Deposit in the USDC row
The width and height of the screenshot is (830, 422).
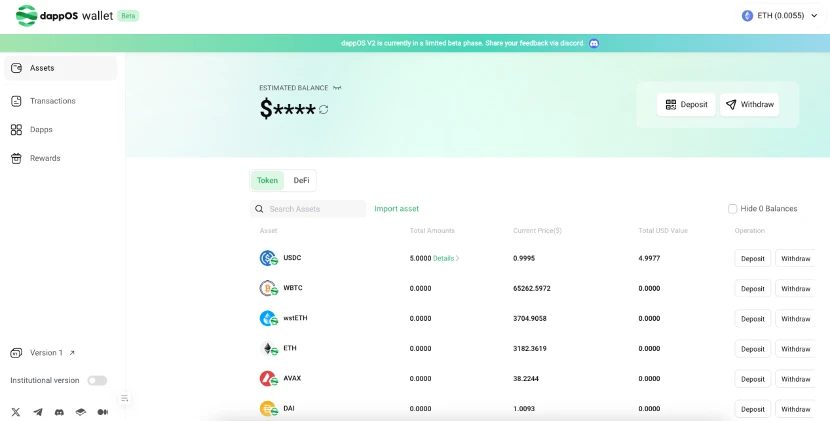tap(753, 258)
